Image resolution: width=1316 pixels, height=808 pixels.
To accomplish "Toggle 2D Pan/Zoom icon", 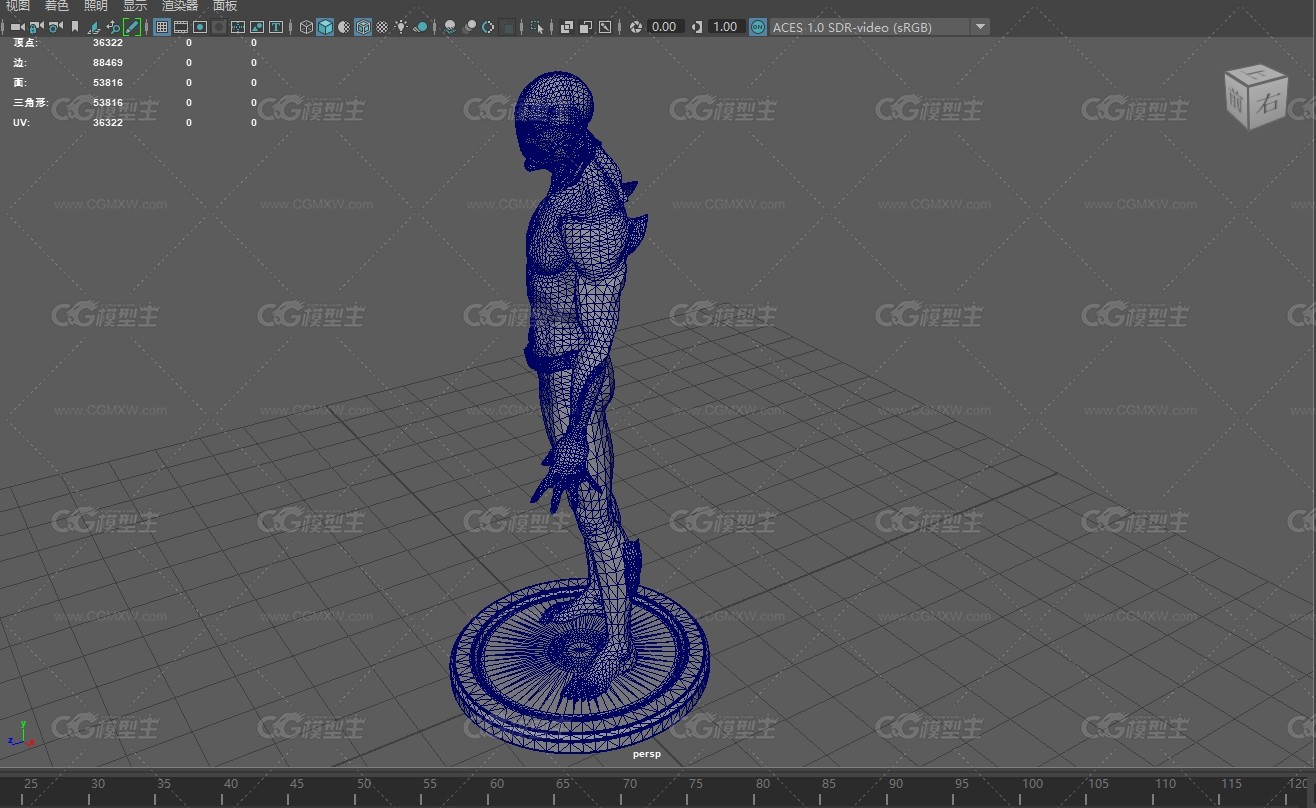I will pos(113,27).
